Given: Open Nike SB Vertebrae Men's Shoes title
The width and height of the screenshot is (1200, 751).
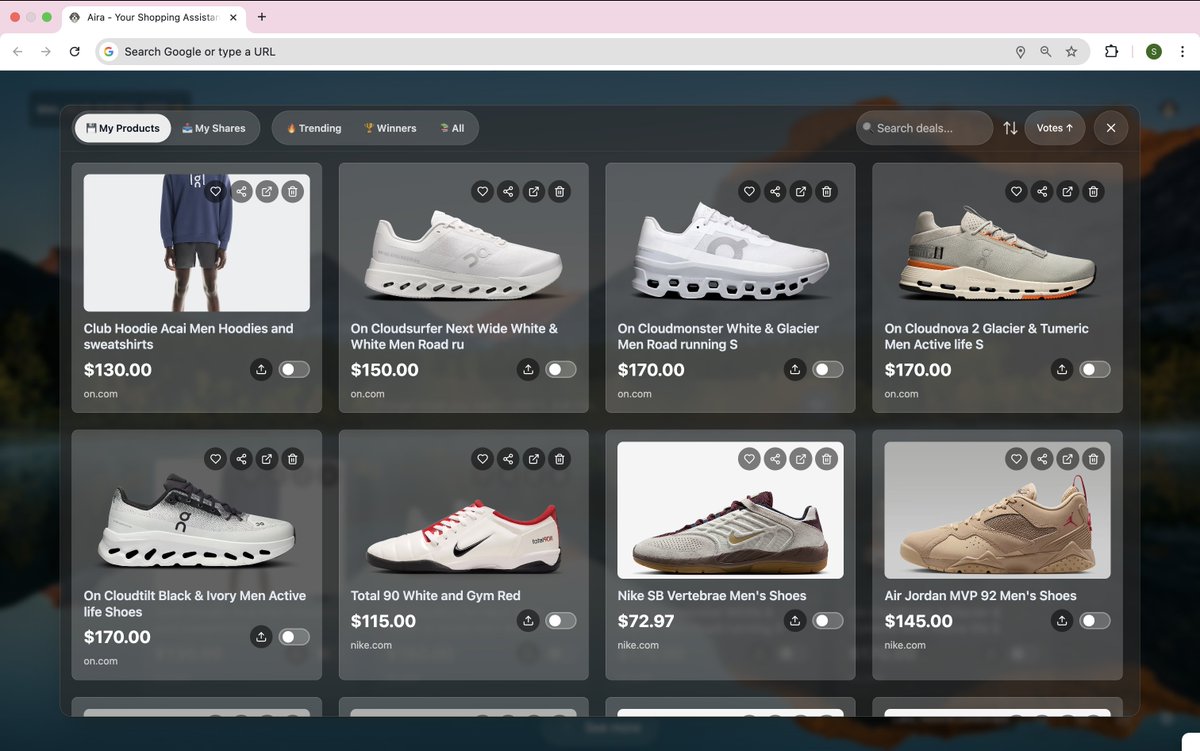Looking at the screenshot, I should coord(712,595).
